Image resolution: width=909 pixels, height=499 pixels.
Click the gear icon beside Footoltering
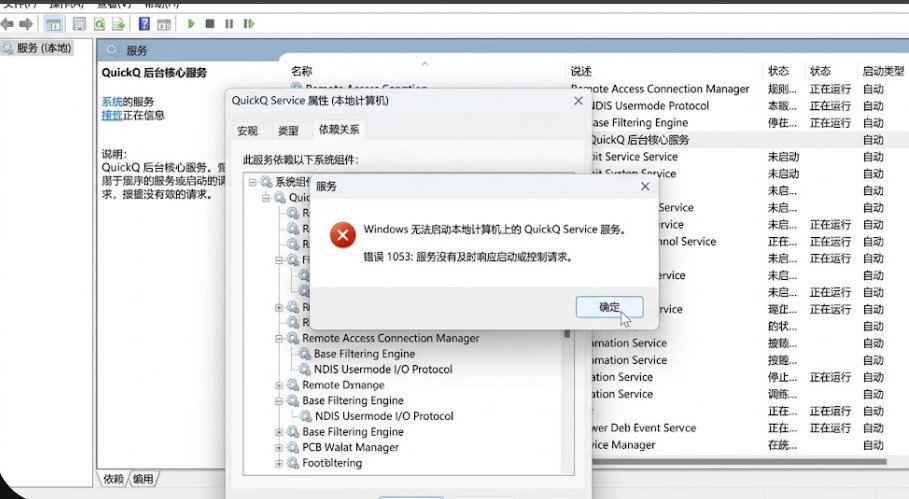pyautogui.click(x=293, y=463)
